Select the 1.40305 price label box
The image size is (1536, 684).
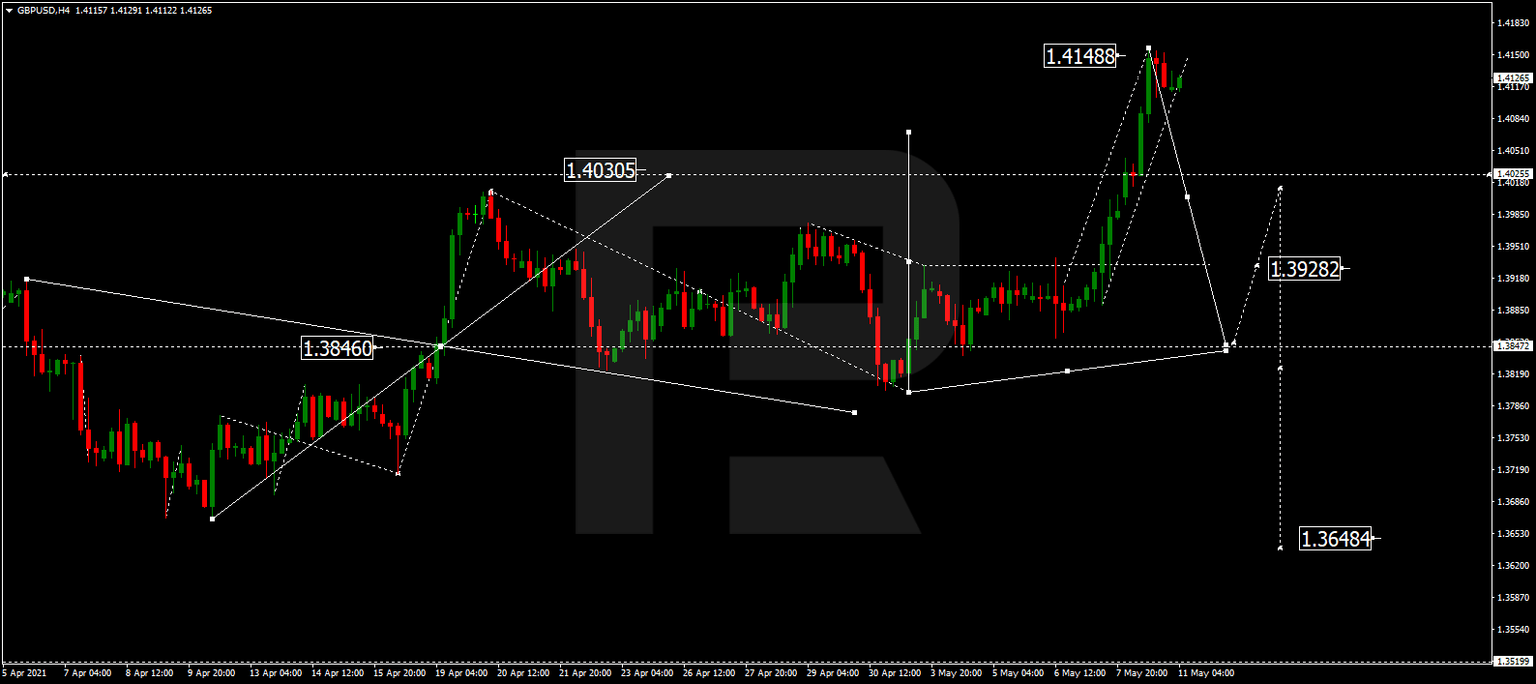tap(600, 171)
